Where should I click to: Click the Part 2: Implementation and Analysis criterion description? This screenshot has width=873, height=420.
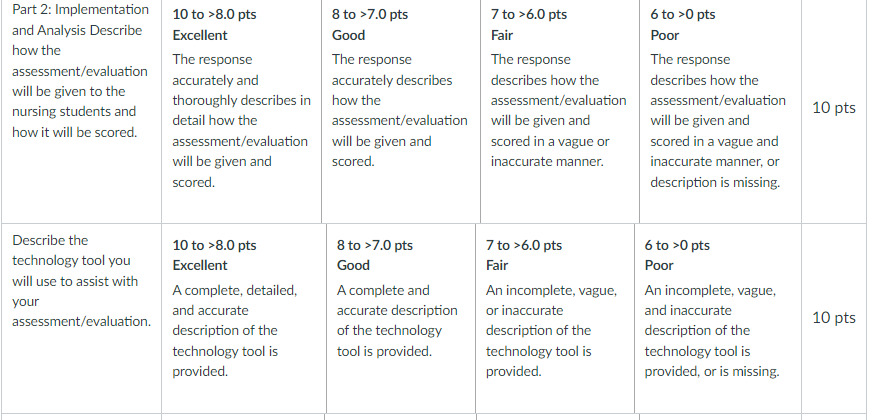(80, 71)
